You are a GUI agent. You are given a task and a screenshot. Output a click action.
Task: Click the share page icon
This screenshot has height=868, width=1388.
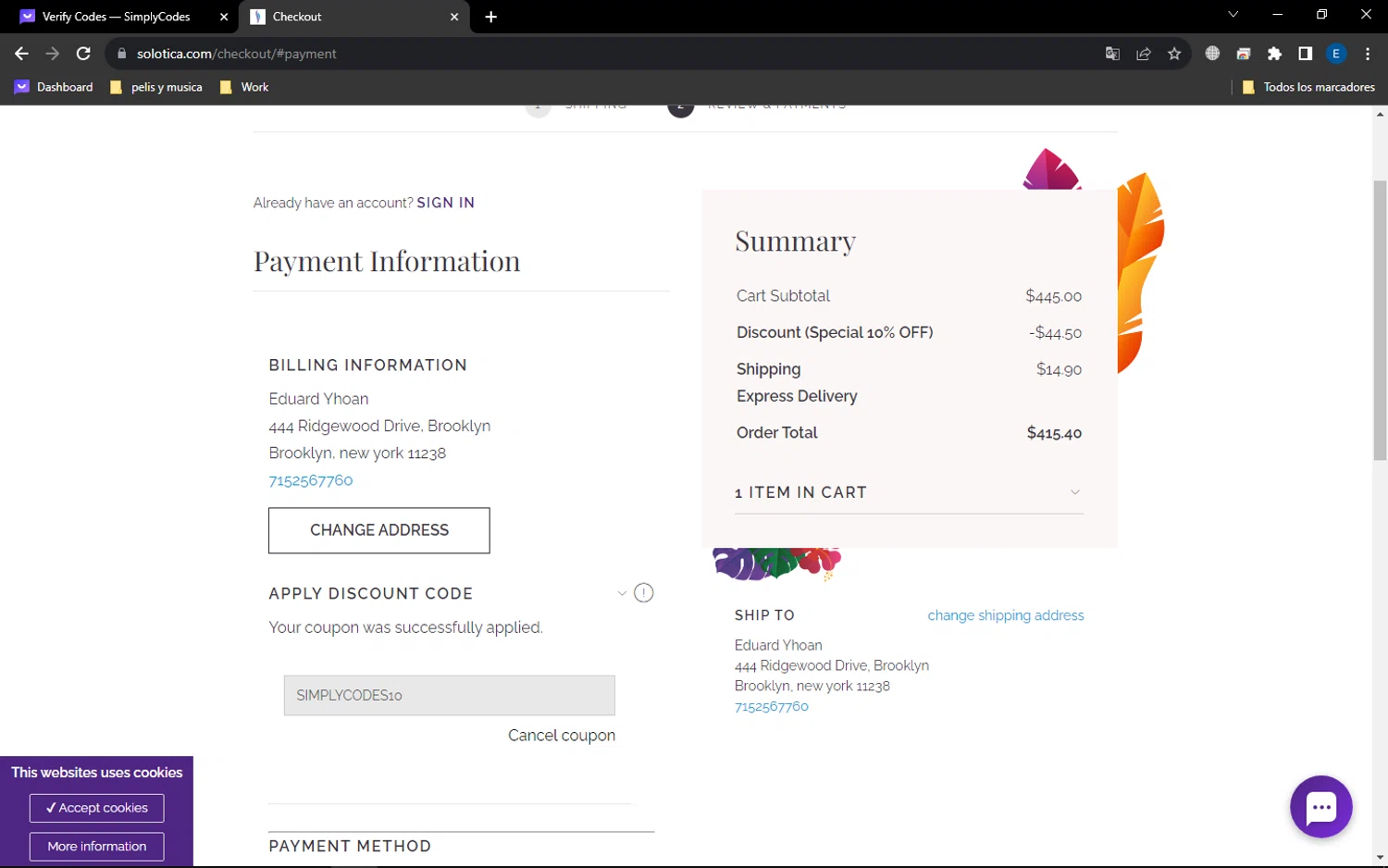pyautogui.click(x=1144, y=54)
